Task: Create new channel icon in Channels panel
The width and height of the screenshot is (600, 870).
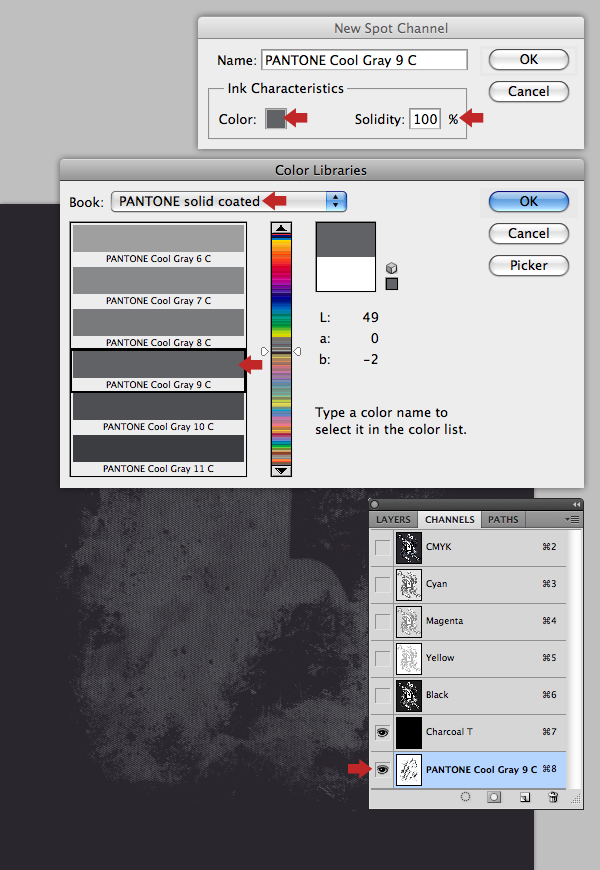Action: click(x=525, y=797)
